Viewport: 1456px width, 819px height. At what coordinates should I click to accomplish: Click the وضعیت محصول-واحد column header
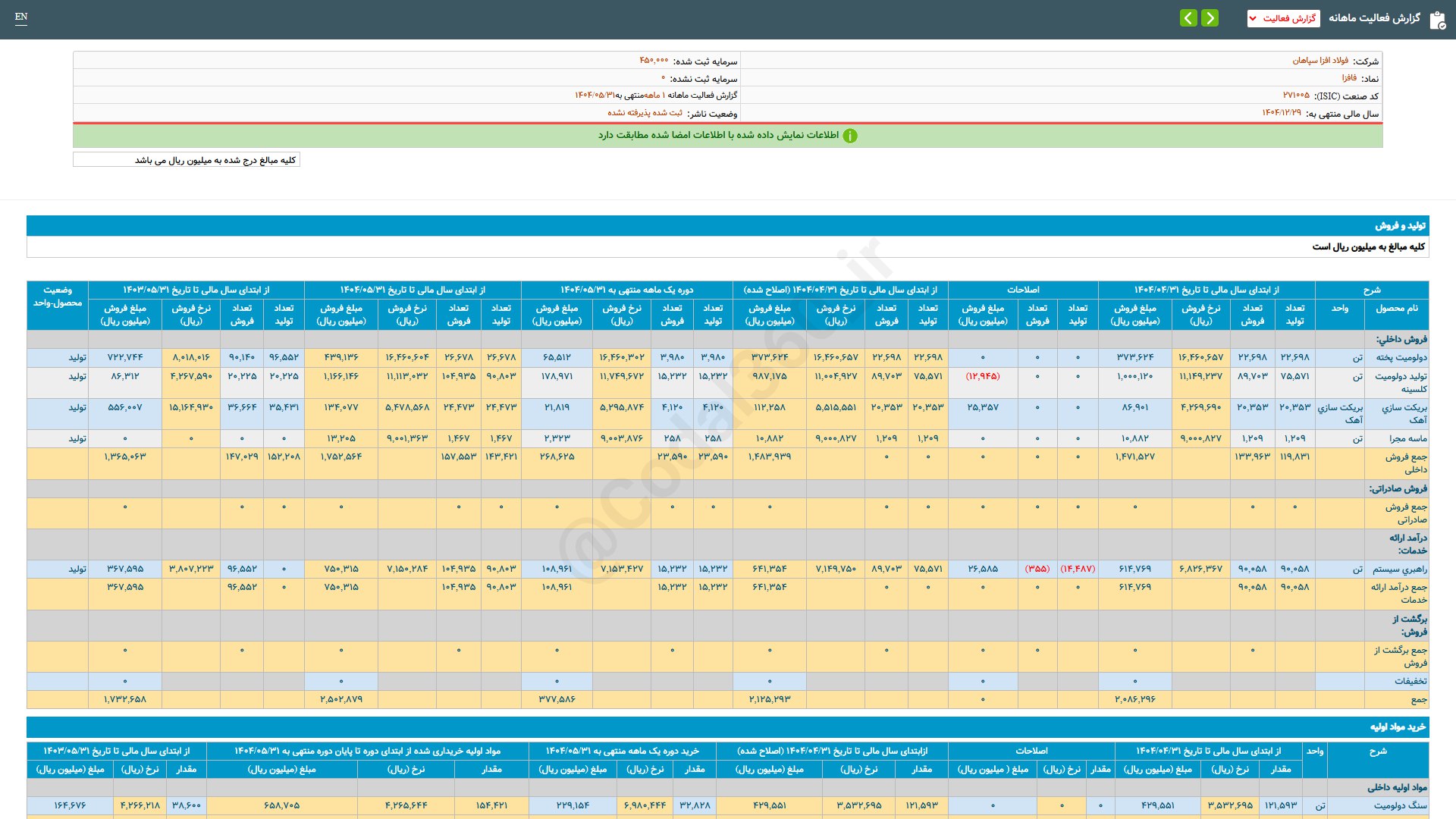tap(58, 297)
